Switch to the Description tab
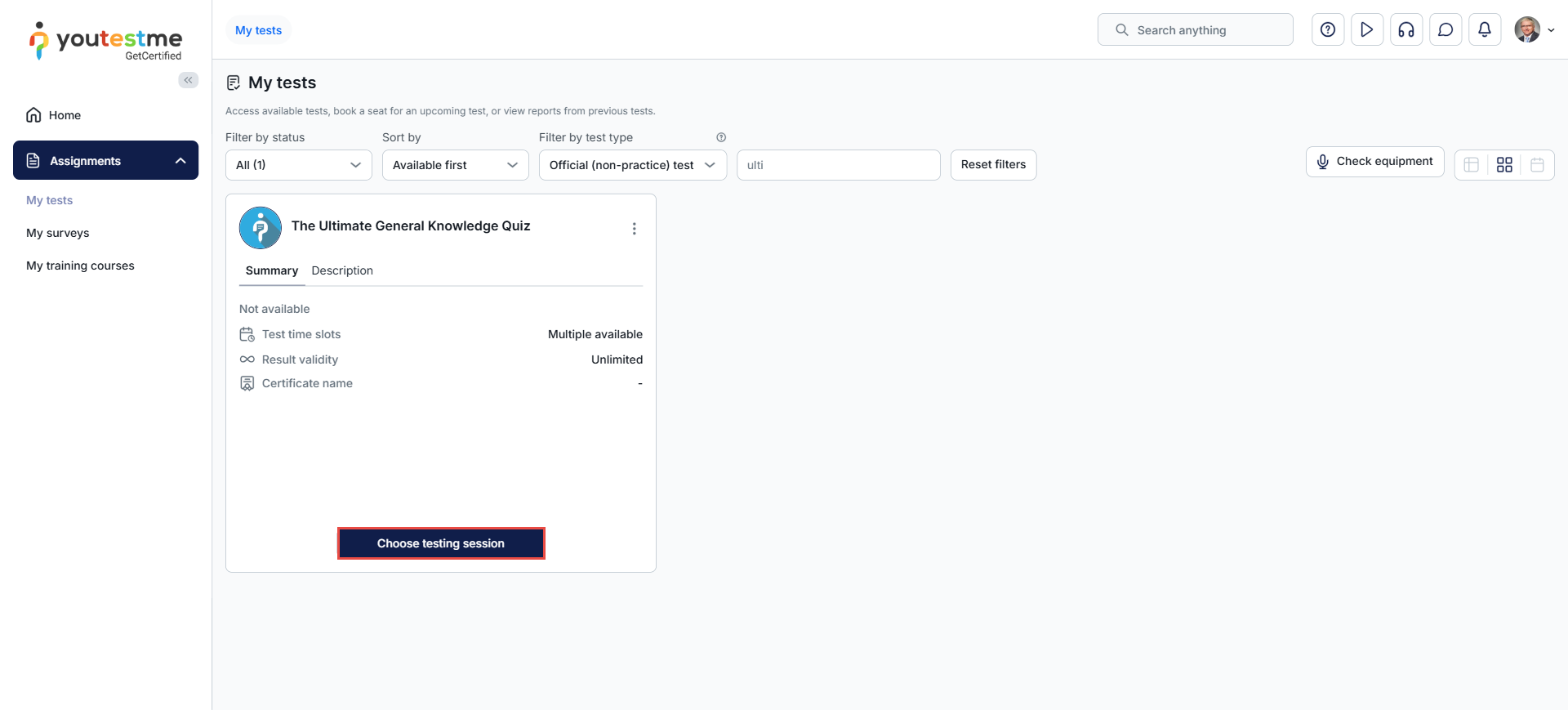This screenshot has height=710, width=1568. click(342, 270)
